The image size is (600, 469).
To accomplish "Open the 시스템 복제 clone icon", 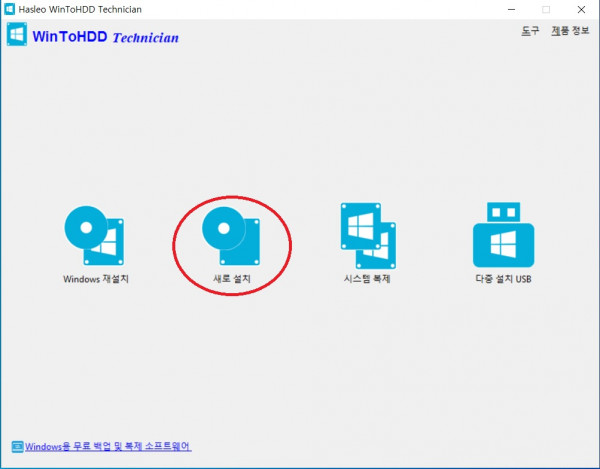I will tap(368, 236).
